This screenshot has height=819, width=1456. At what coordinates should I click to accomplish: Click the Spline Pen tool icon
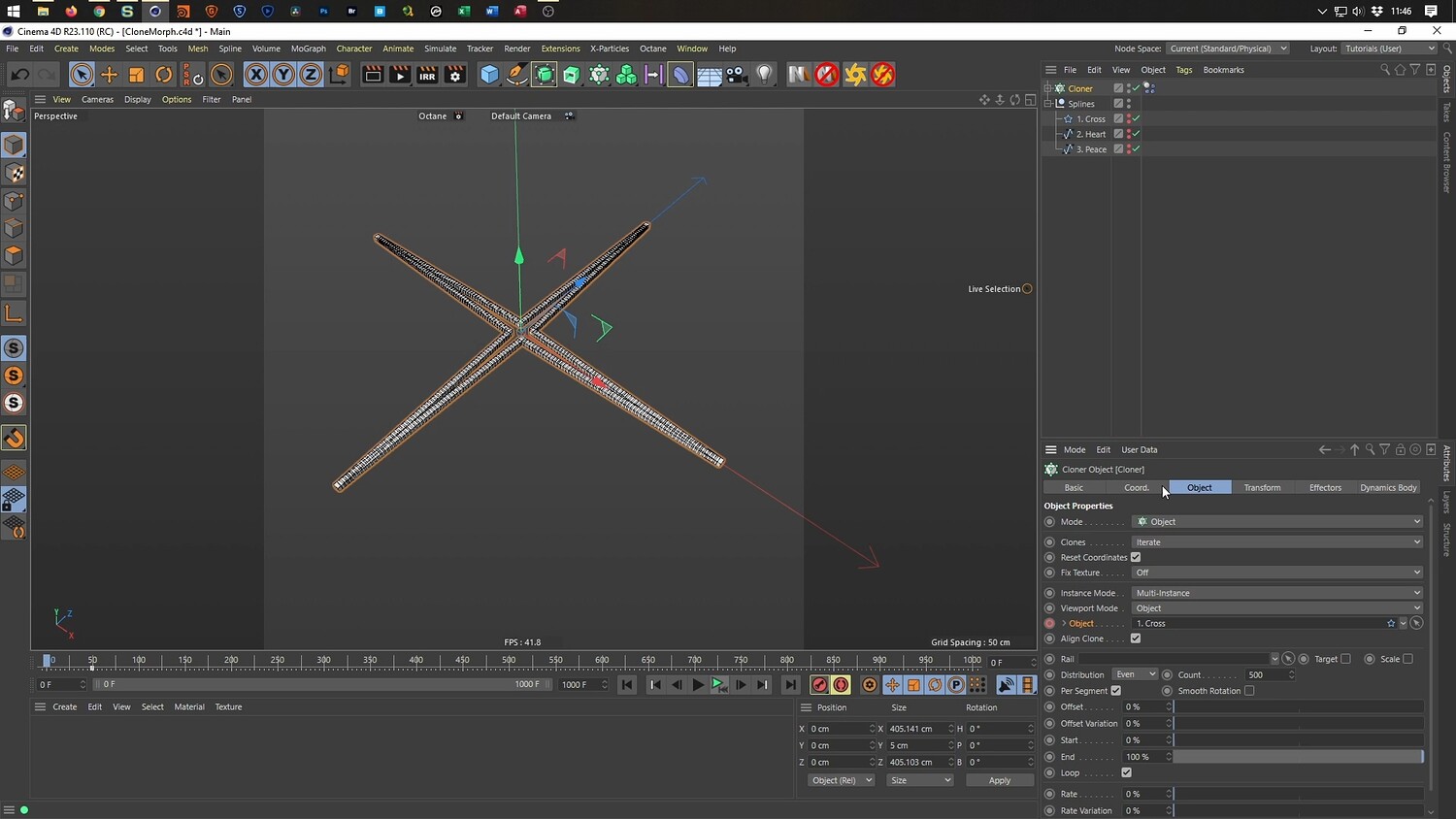coord(517,75)
